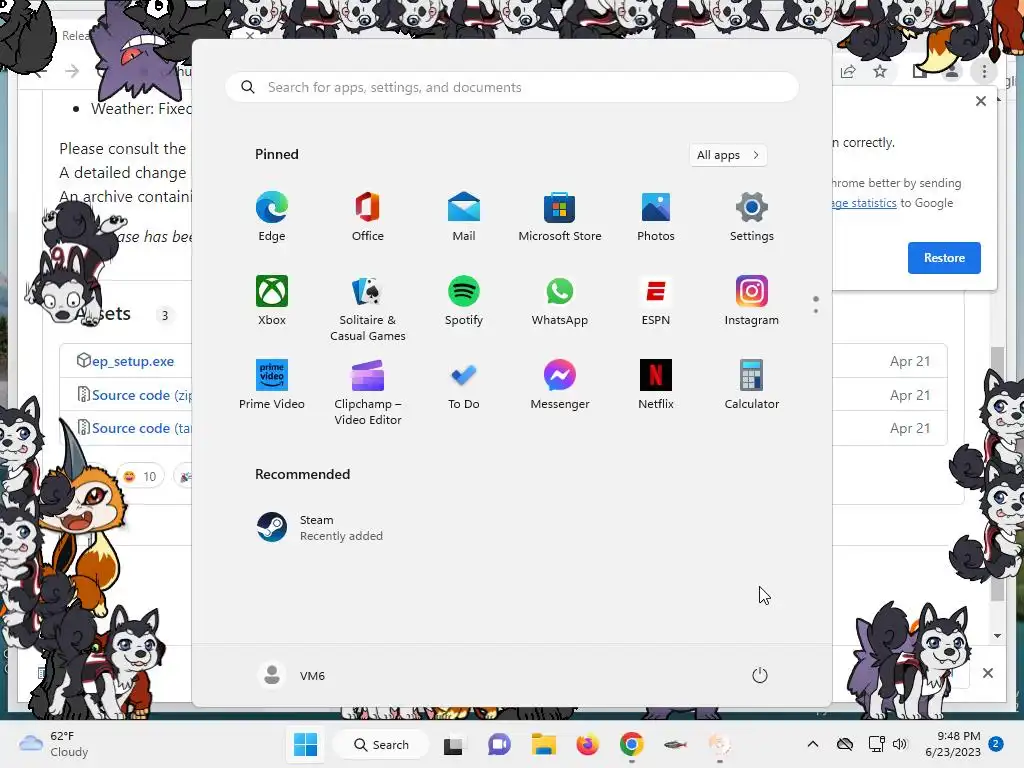Image resolution: width=1024 pixels, height=768 pixels.
Task: Open the power options button
Action: click(x=760, y=675)
